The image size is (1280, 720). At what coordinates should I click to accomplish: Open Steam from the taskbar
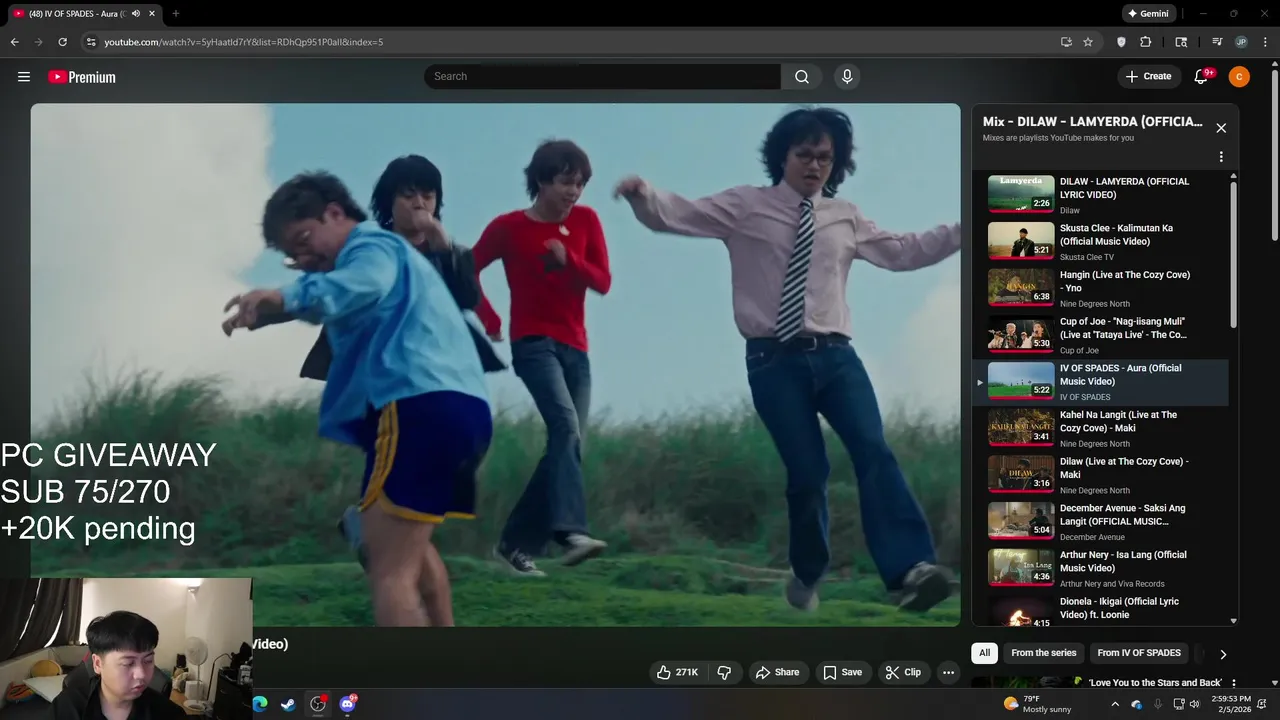pos(288,704)
